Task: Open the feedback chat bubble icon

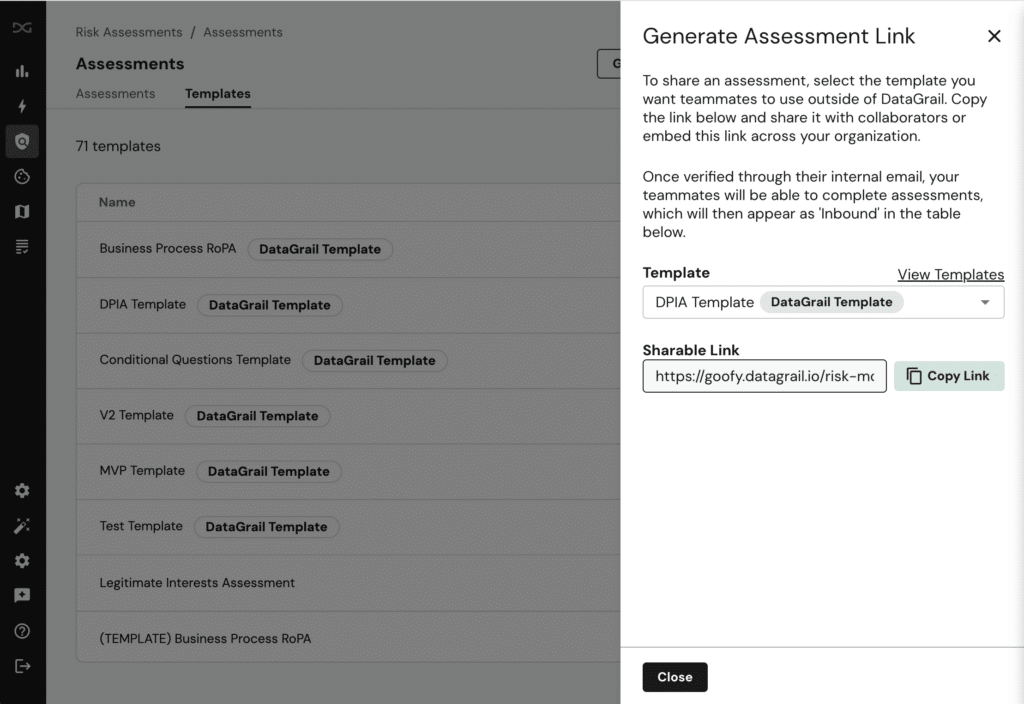Action: 22,596
